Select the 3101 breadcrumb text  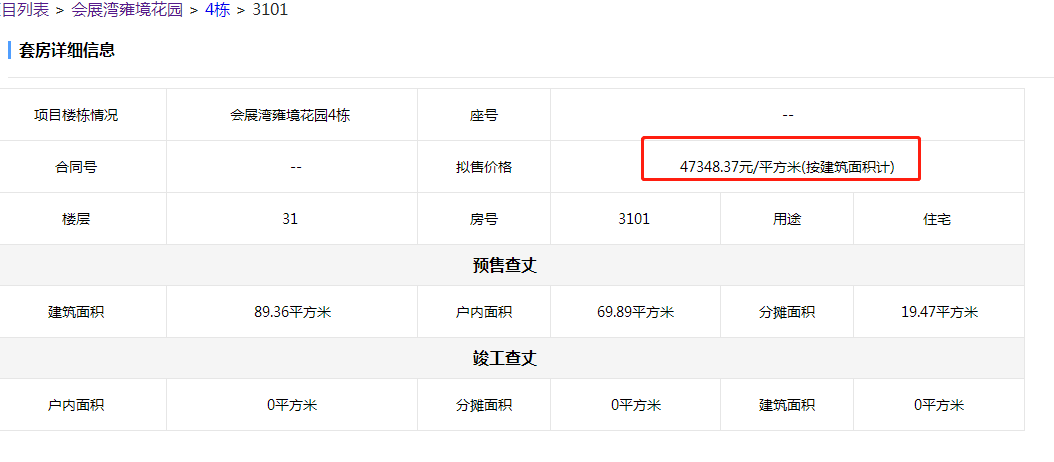tap(270, 10)
